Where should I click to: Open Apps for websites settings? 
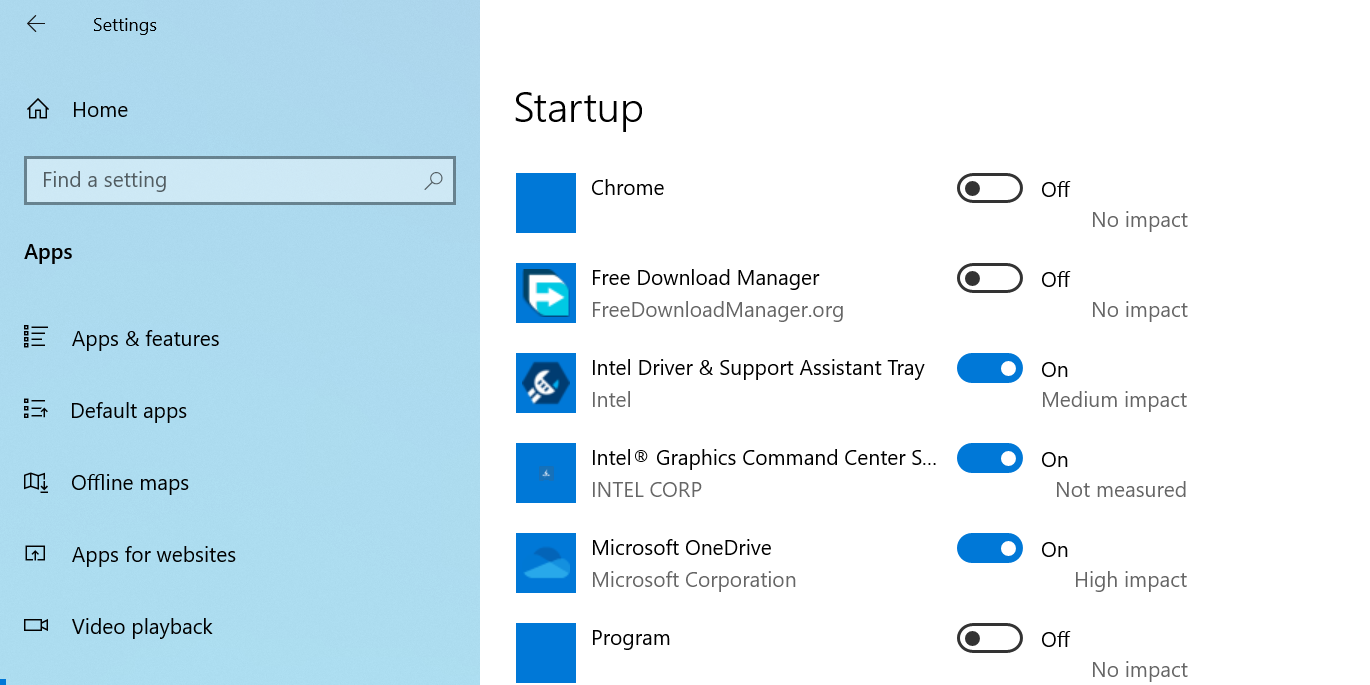(x=154, y=555)
